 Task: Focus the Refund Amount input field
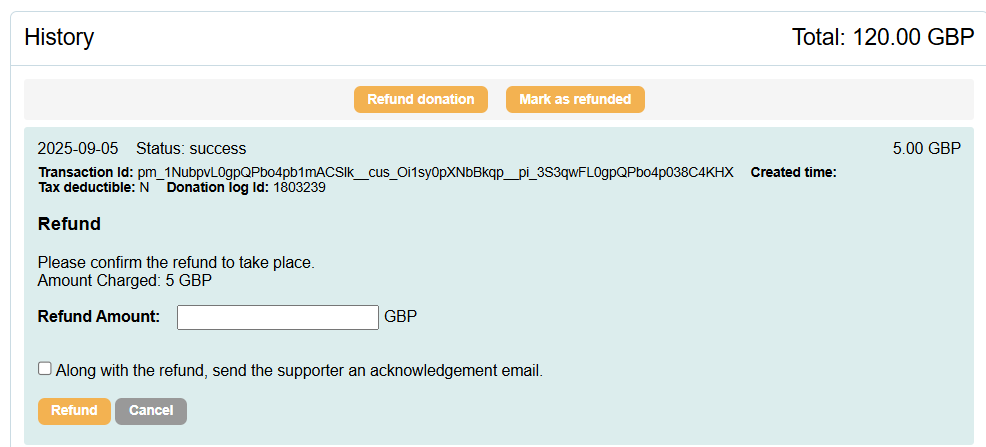(278, 317)
